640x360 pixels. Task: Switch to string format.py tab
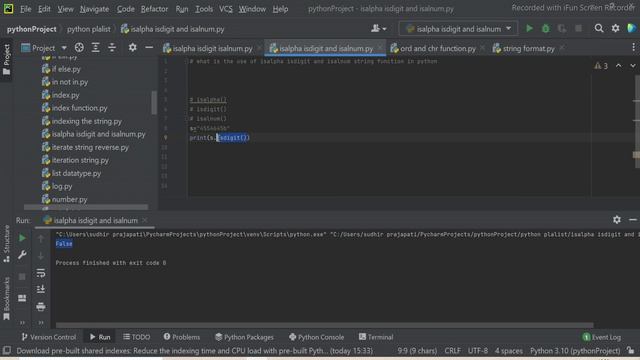coord(528,48)
